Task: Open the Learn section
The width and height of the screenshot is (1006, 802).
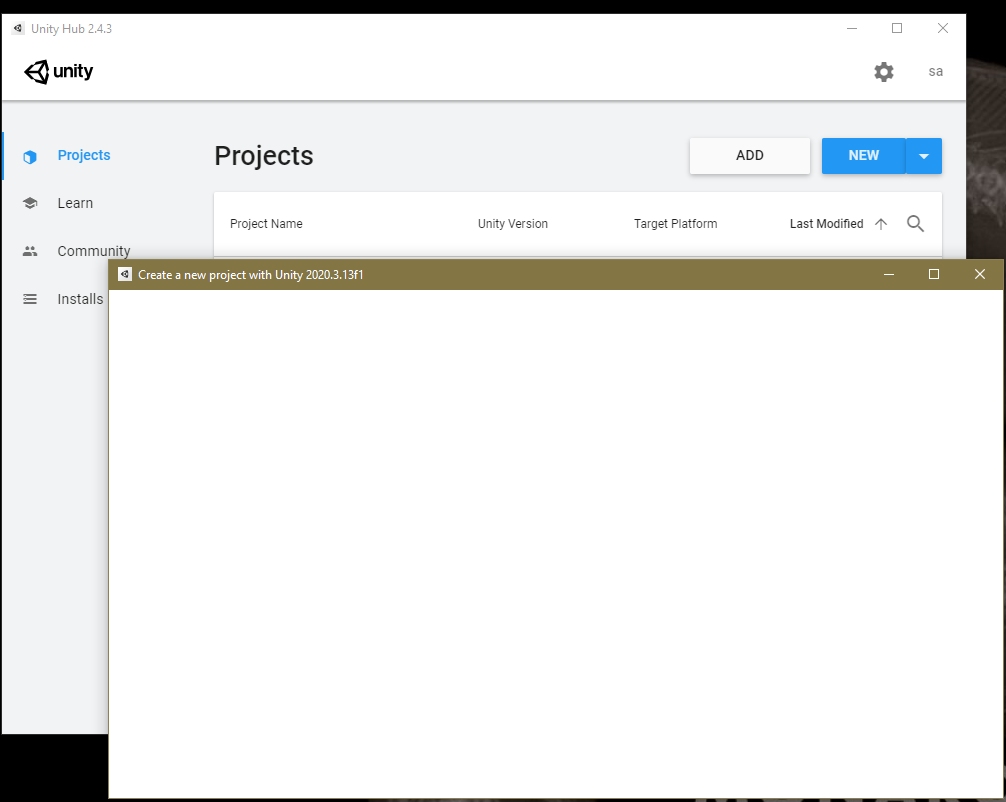Action: point(75,203)
